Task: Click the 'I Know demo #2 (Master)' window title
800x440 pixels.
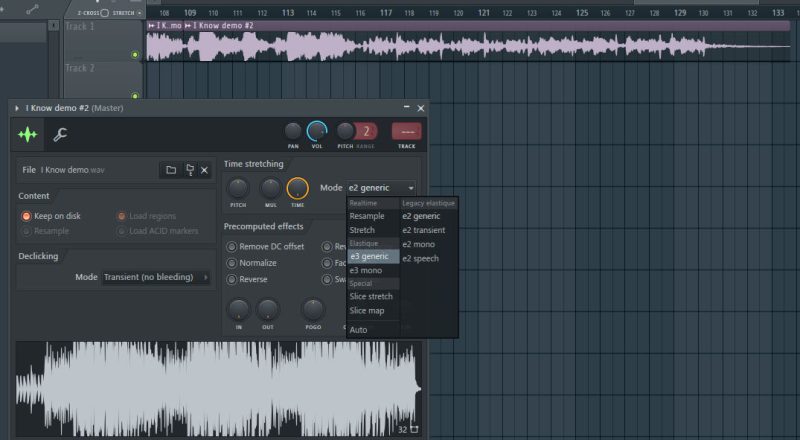Action: (74, 108)
